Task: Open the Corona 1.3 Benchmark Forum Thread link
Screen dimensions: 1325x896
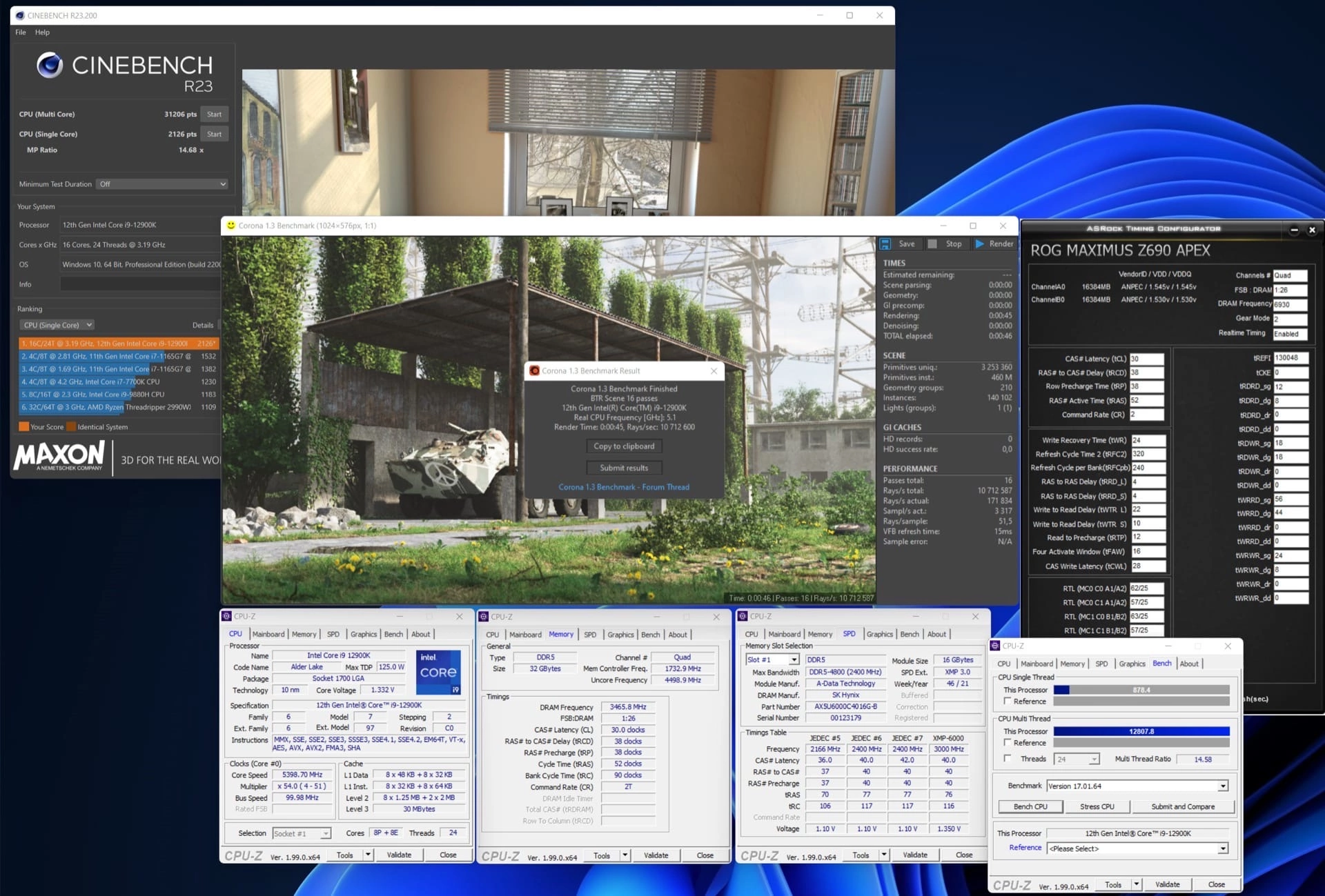Action: [624, 487]
